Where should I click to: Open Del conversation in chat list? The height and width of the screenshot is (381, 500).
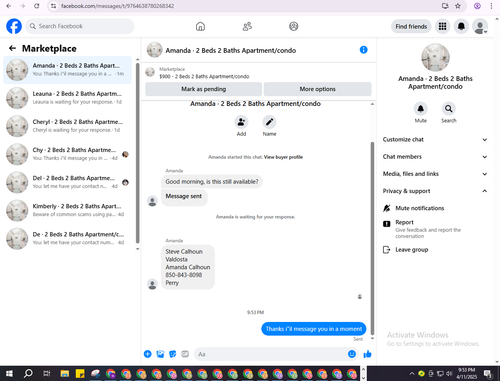pyautogui.click(x=67, y=182)
